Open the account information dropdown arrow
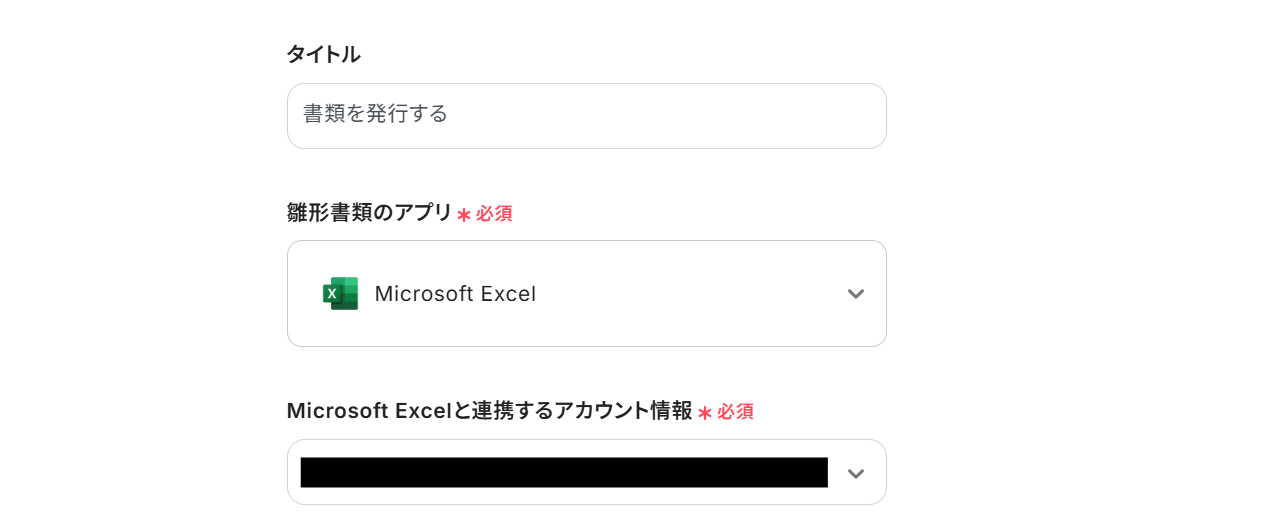1287x525 pixels. 855,473
